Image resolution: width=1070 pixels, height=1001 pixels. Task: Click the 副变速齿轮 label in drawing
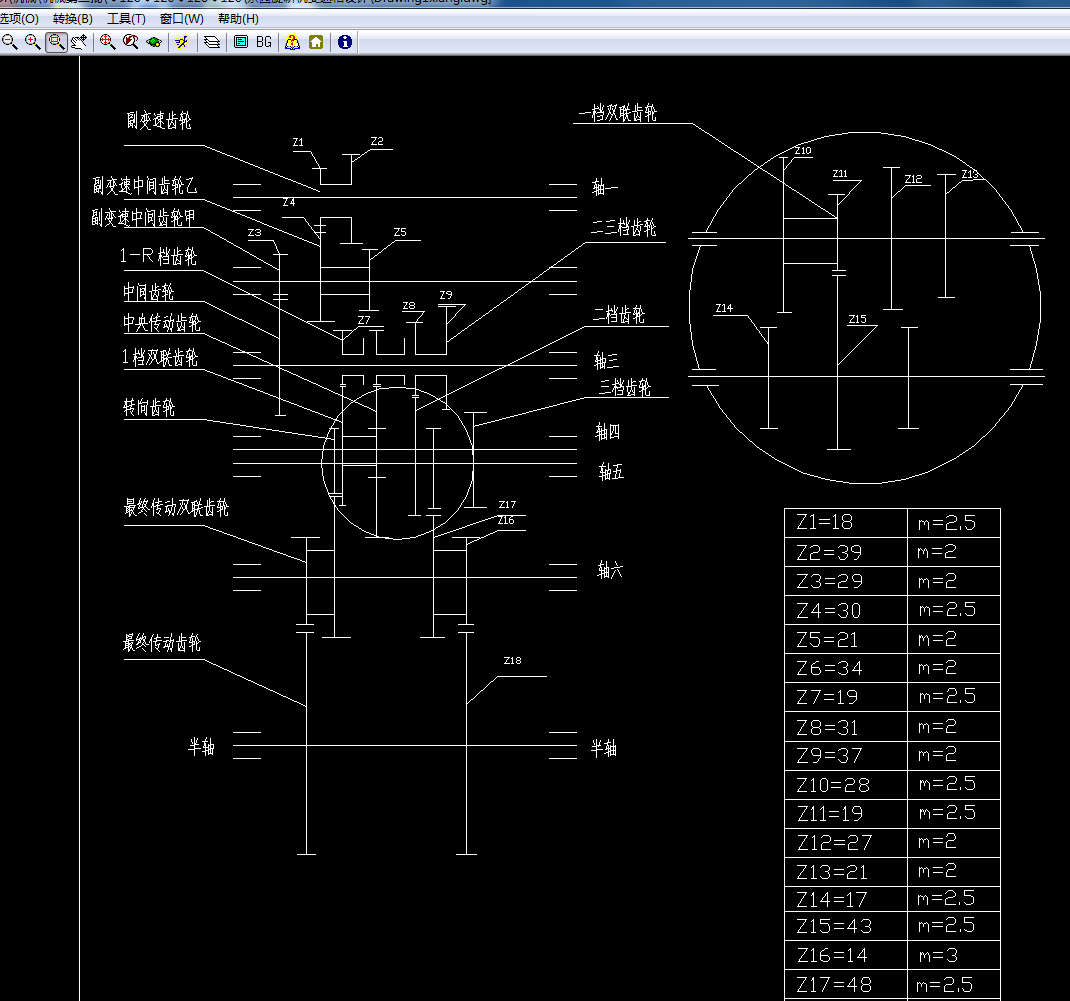click(159, 121)
